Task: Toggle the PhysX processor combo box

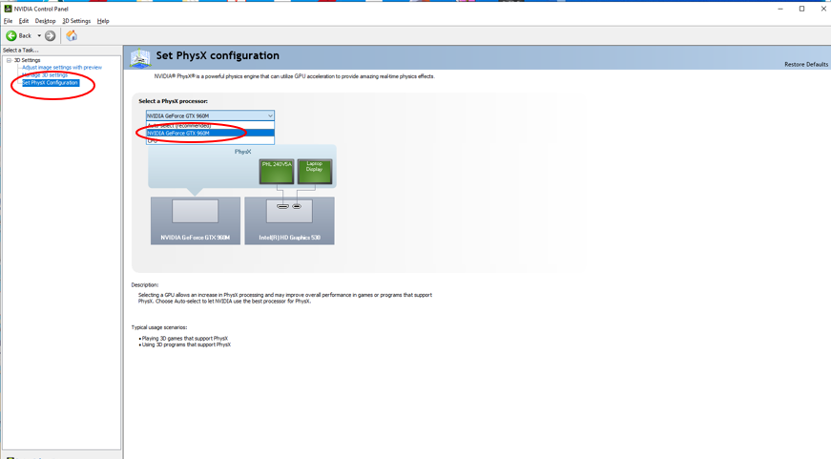Action: click(210, 116)
